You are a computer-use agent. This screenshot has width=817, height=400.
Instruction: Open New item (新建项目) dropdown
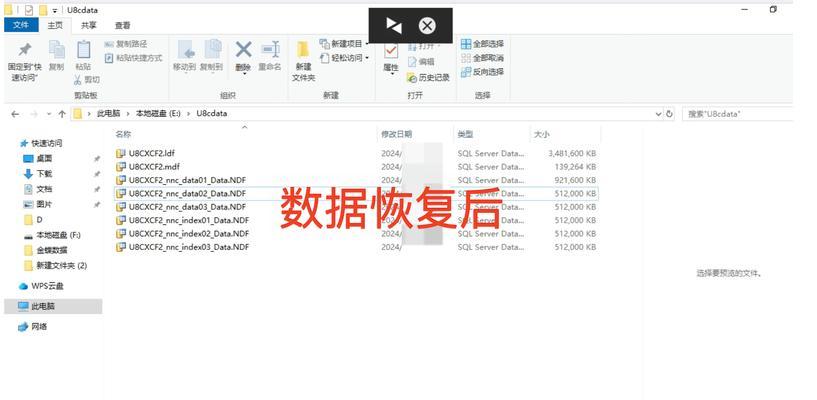click(344, 44)
